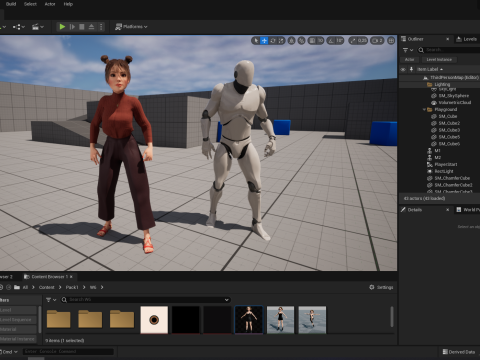Switch to Content Browser 1 tab
The height and width of the screenshot is (360, 480).
49,277
